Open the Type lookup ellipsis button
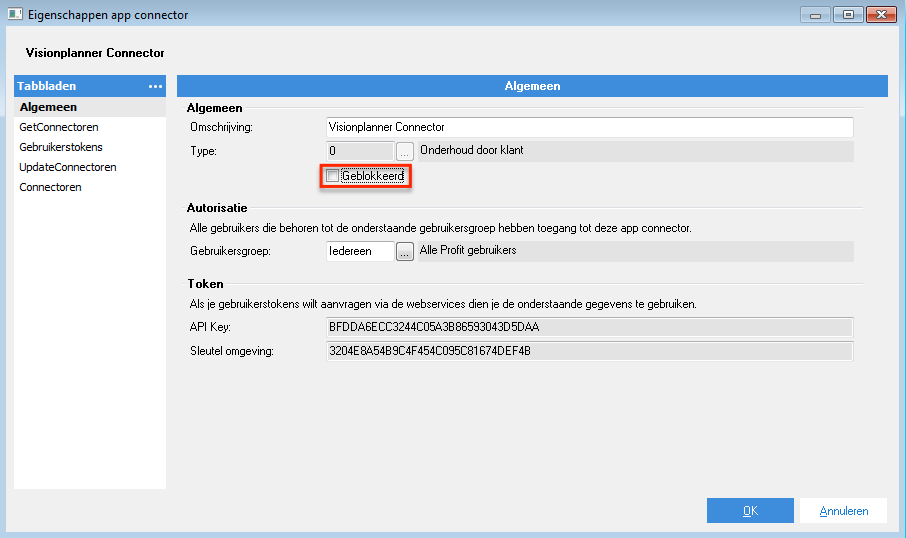906x538 pixels. 404,151
